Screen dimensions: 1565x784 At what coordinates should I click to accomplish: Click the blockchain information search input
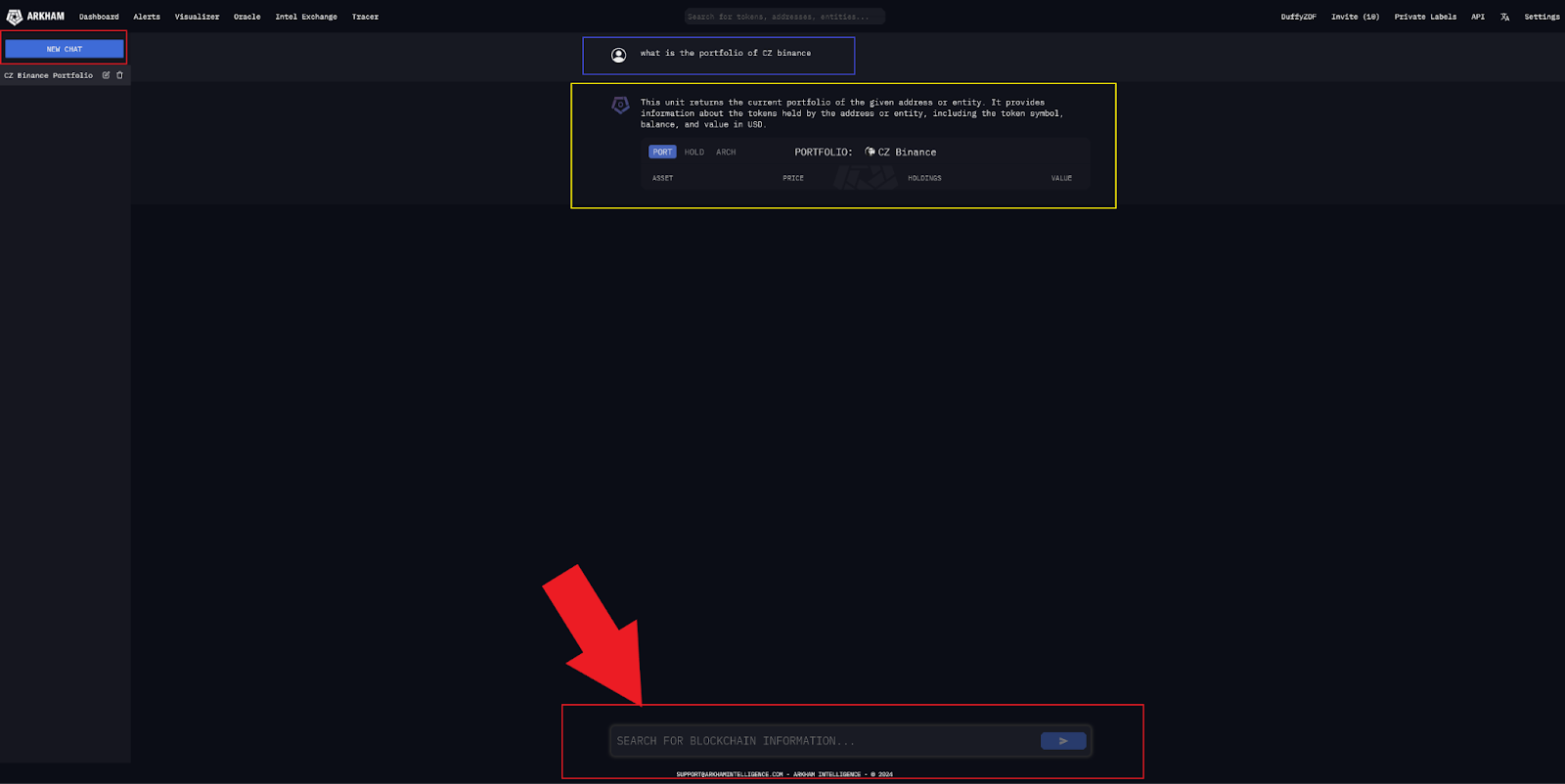click(824, 741)
